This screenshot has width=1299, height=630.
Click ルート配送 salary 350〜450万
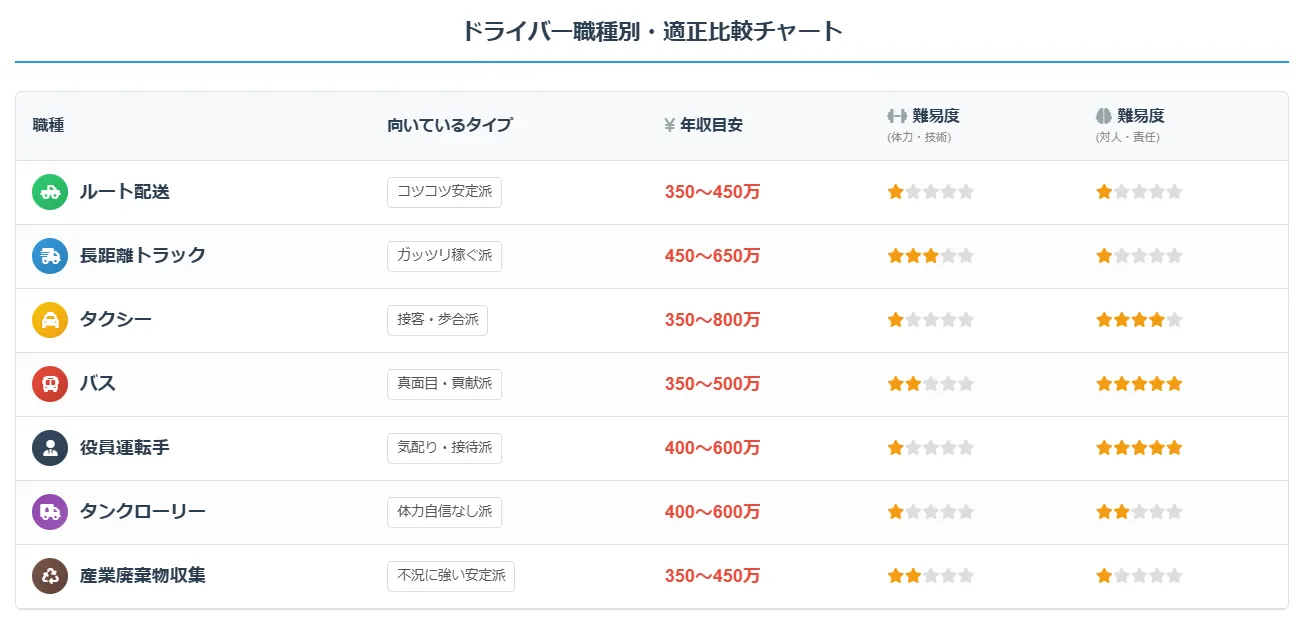click(x=712, y=192)
